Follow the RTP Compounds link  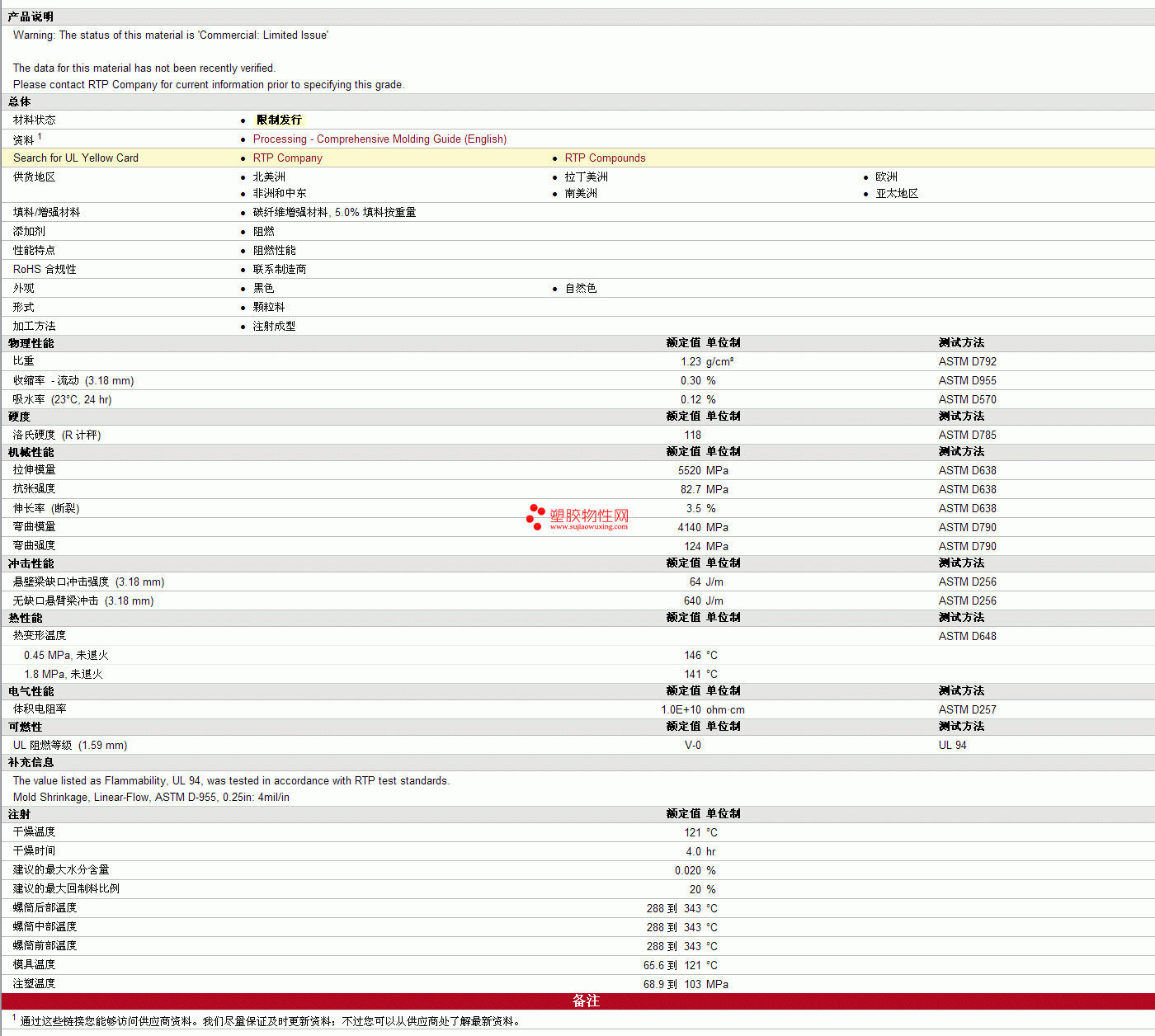[x=605, y=158]
